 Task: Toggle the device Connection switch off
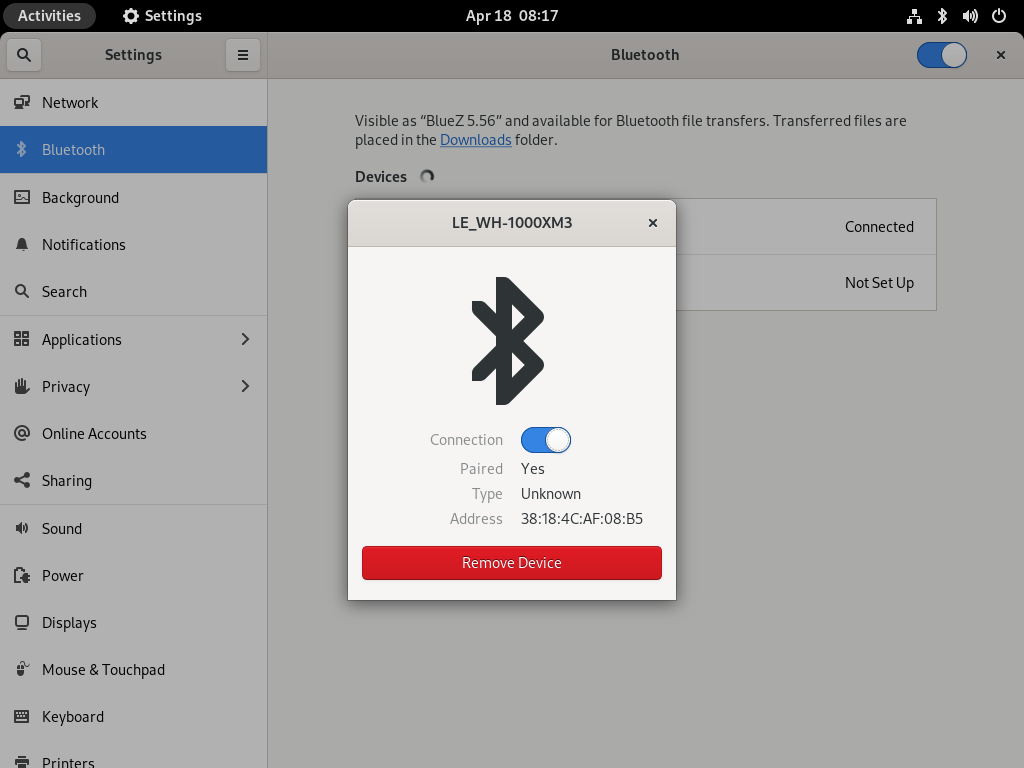click(x=545, y=440)
